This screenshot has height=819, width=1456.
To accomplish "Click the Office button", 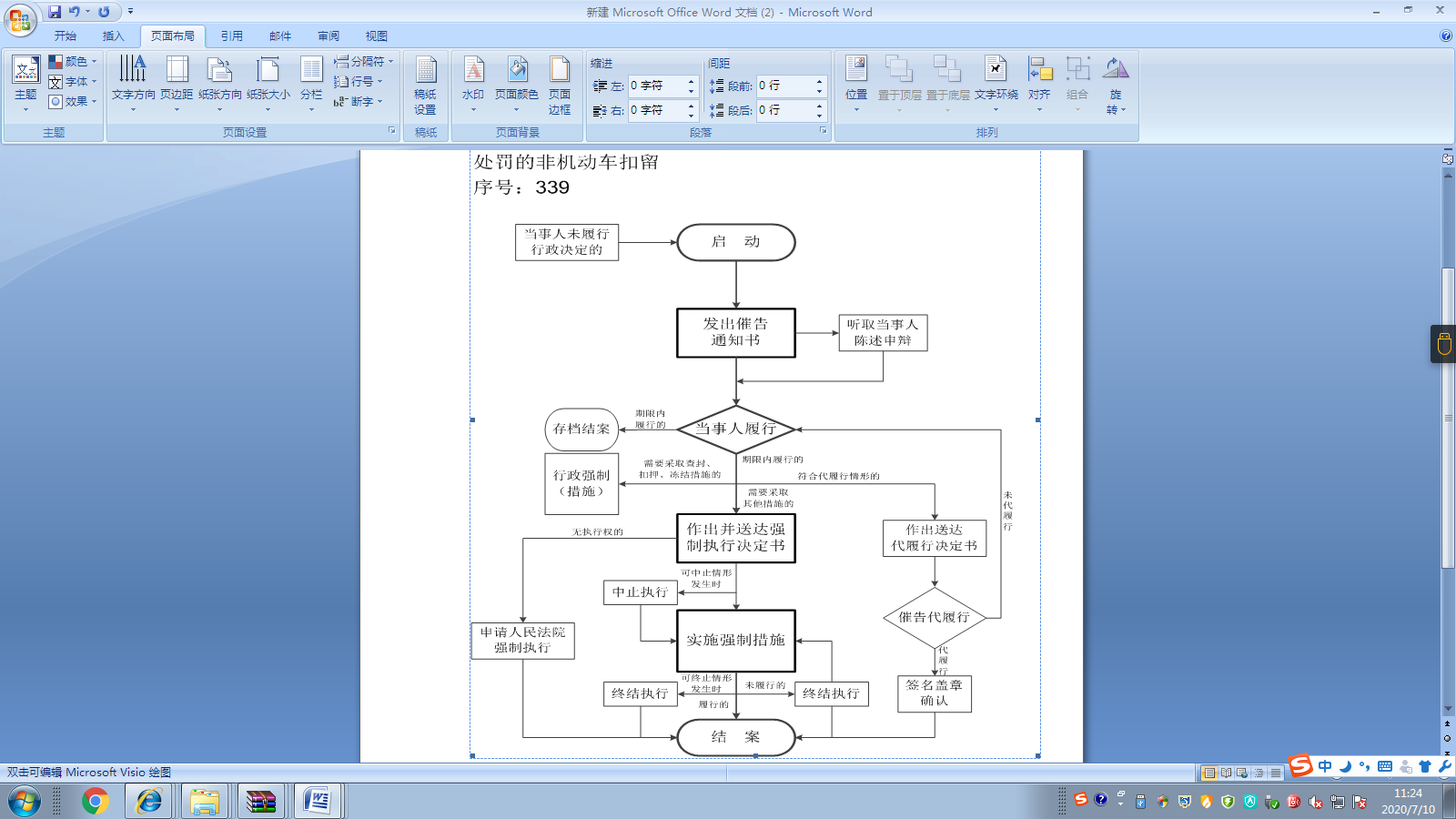I will point(20,20).
